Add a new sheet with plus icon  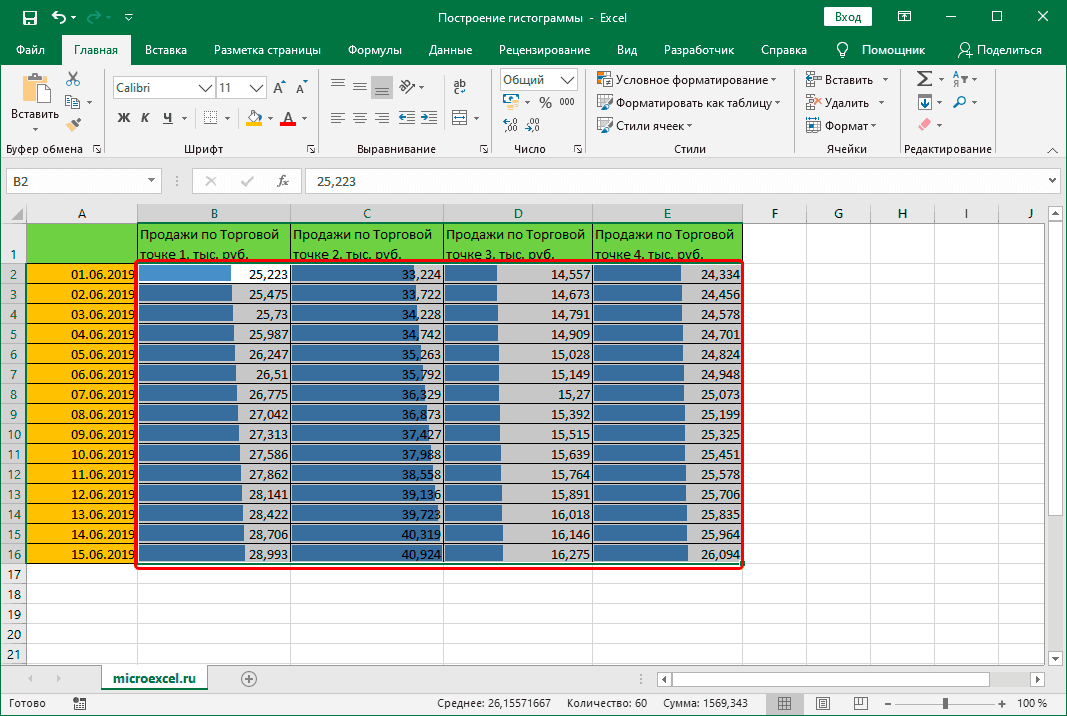(x=249, y=679)
